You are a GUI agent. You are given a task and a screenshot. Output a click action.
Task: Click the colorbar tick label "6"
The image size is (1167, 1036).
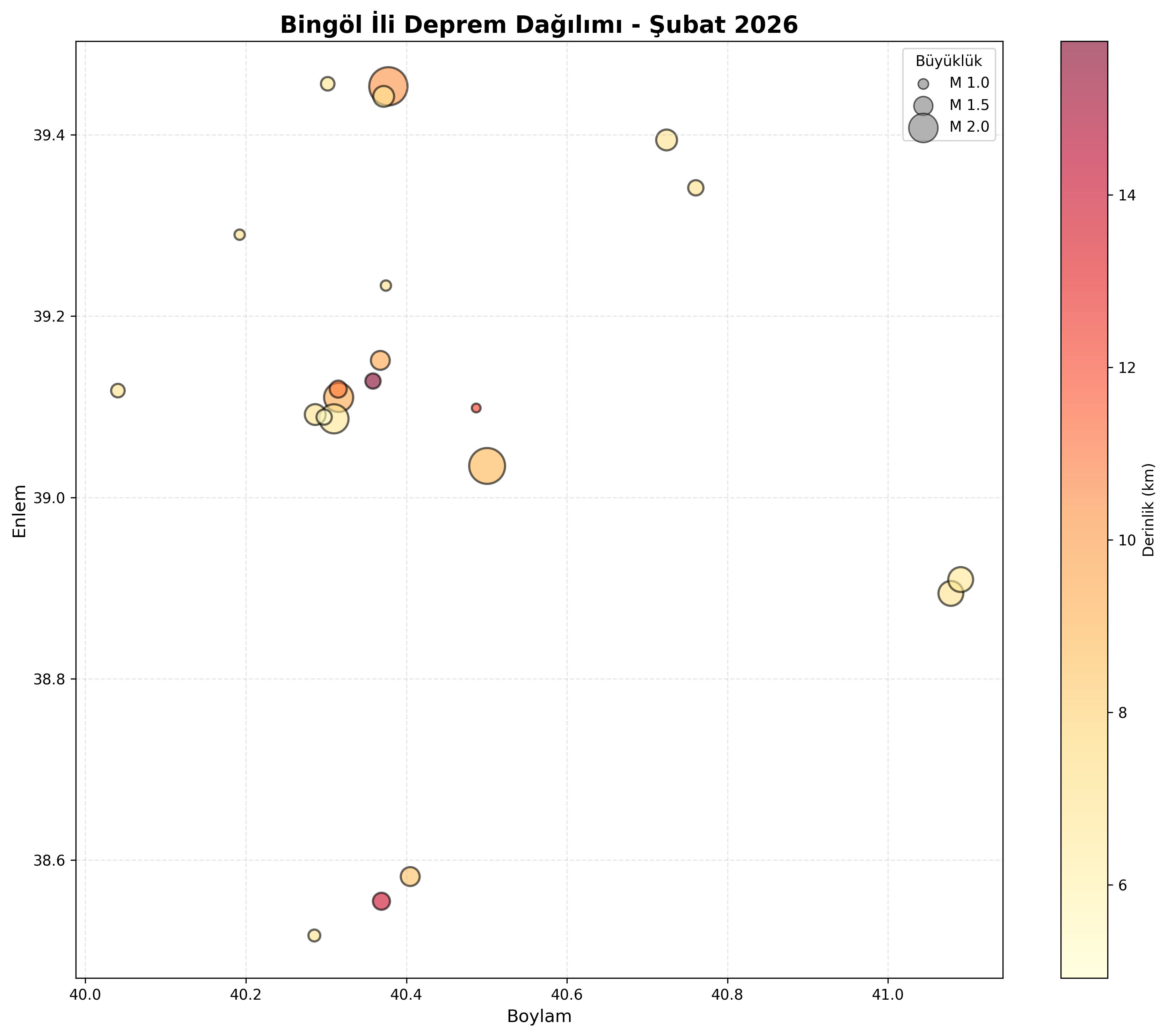click(x=1123, y=885)
